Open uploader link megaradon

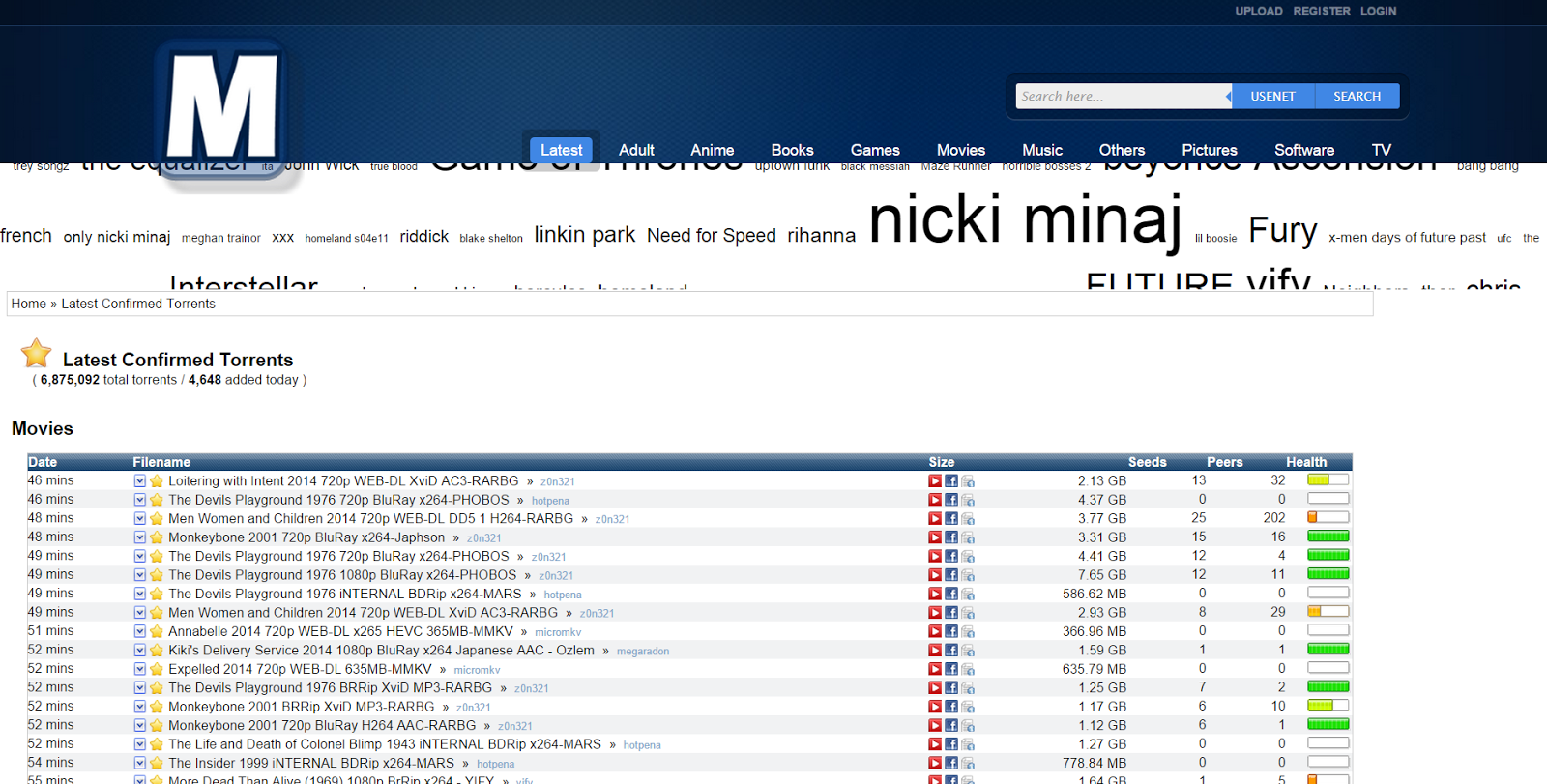tap(643, 652)
